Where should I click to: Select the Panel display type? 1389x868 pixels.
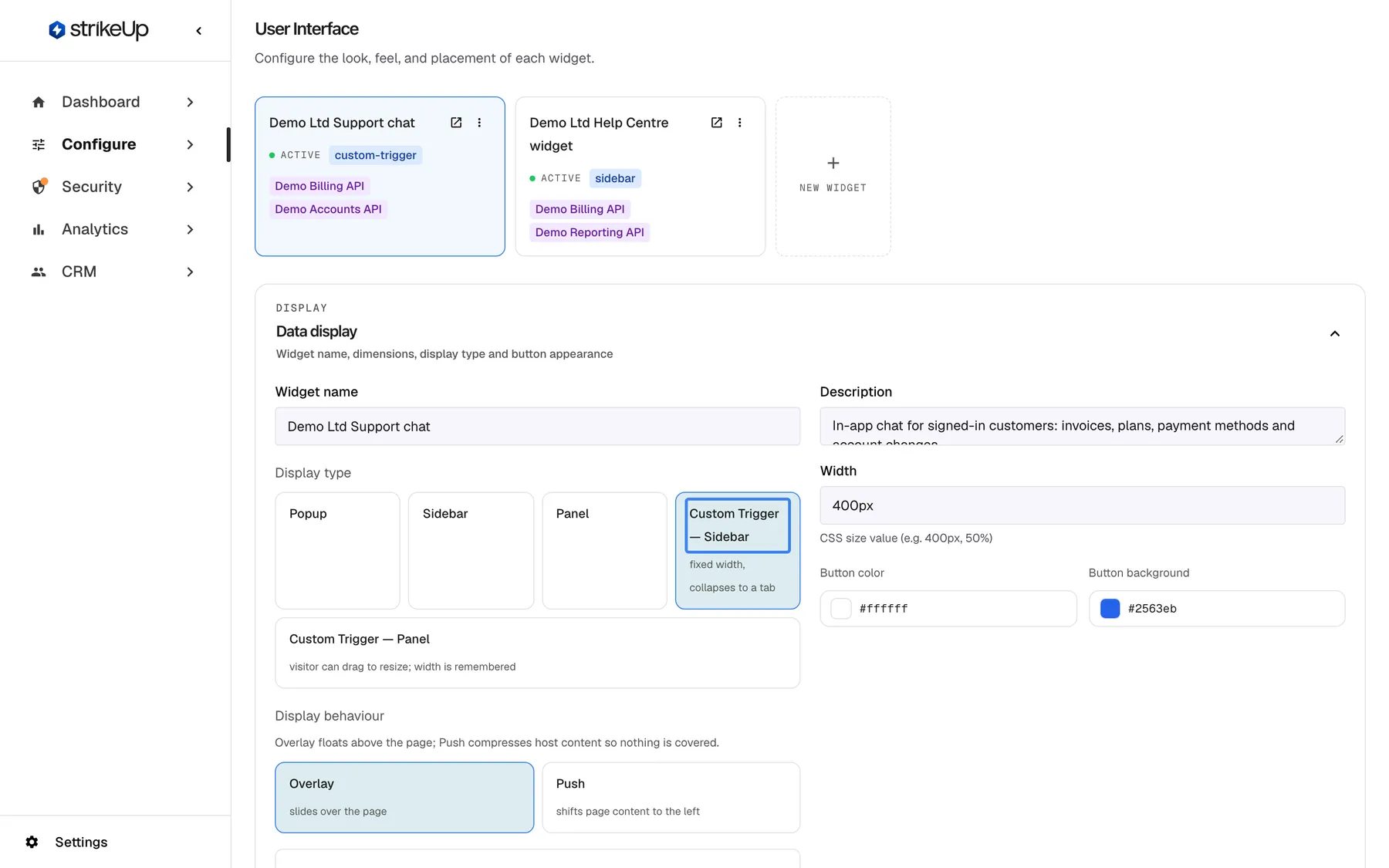point(604,551)
